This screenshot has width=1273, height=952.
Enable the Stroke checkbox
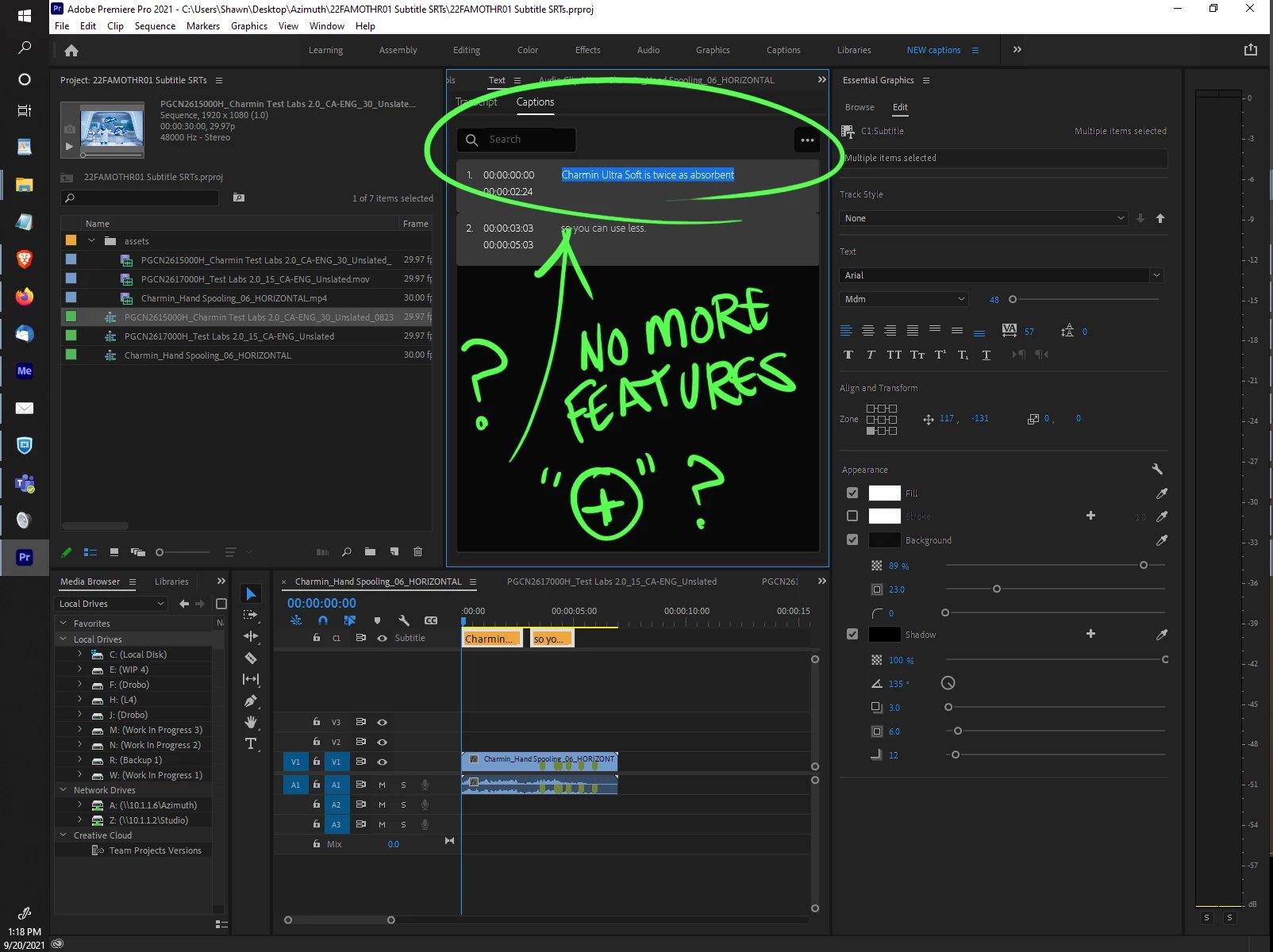coord(852,516)
